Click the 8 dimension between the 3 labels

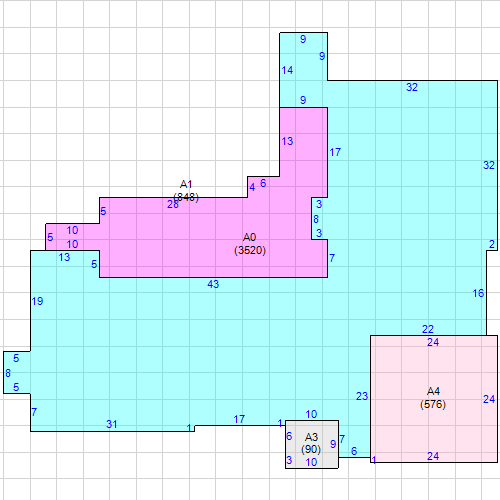[316, 219]
